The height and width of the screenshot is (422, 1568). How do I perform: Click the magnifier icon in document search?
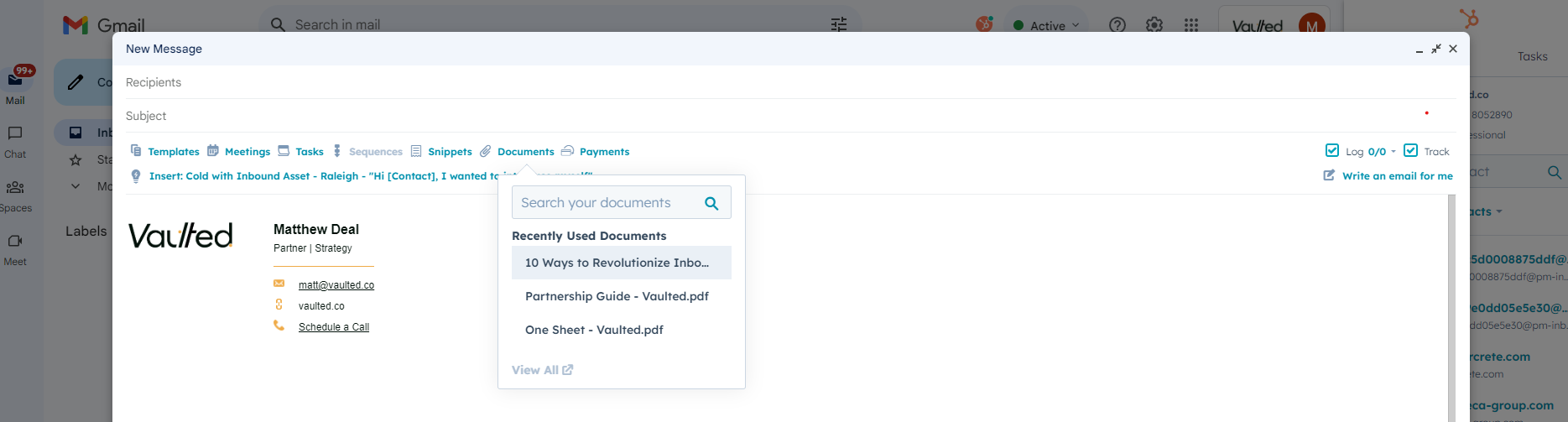point(711,203)
